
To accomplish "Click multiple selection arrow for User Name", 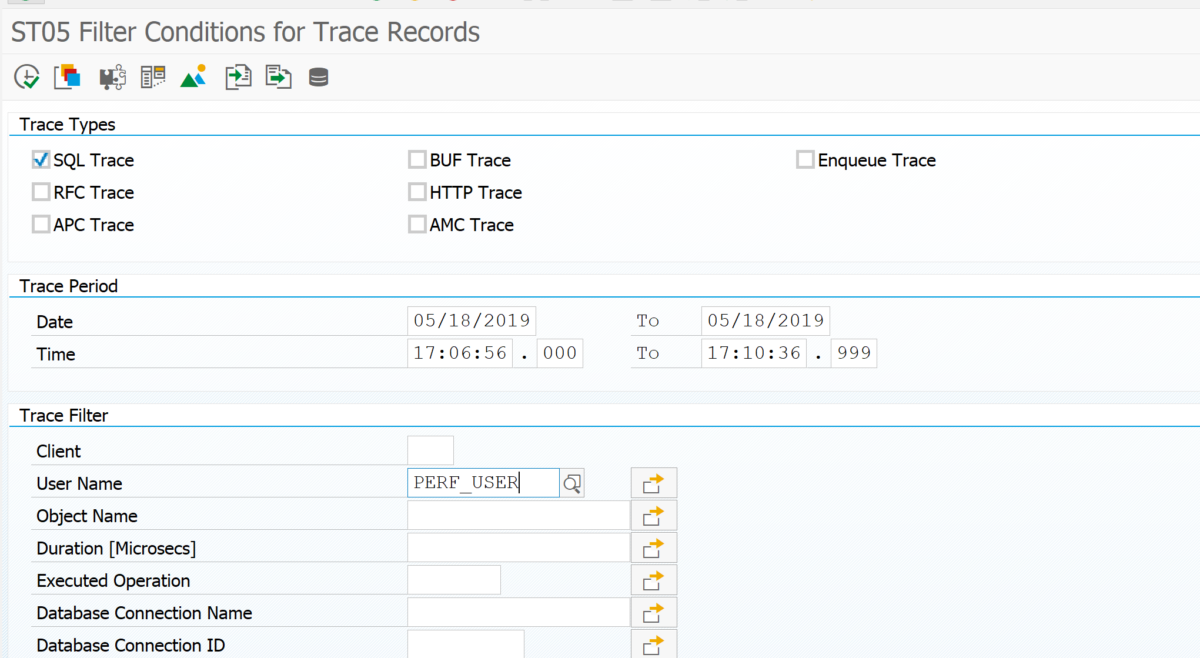I will (x=653, y=482).
